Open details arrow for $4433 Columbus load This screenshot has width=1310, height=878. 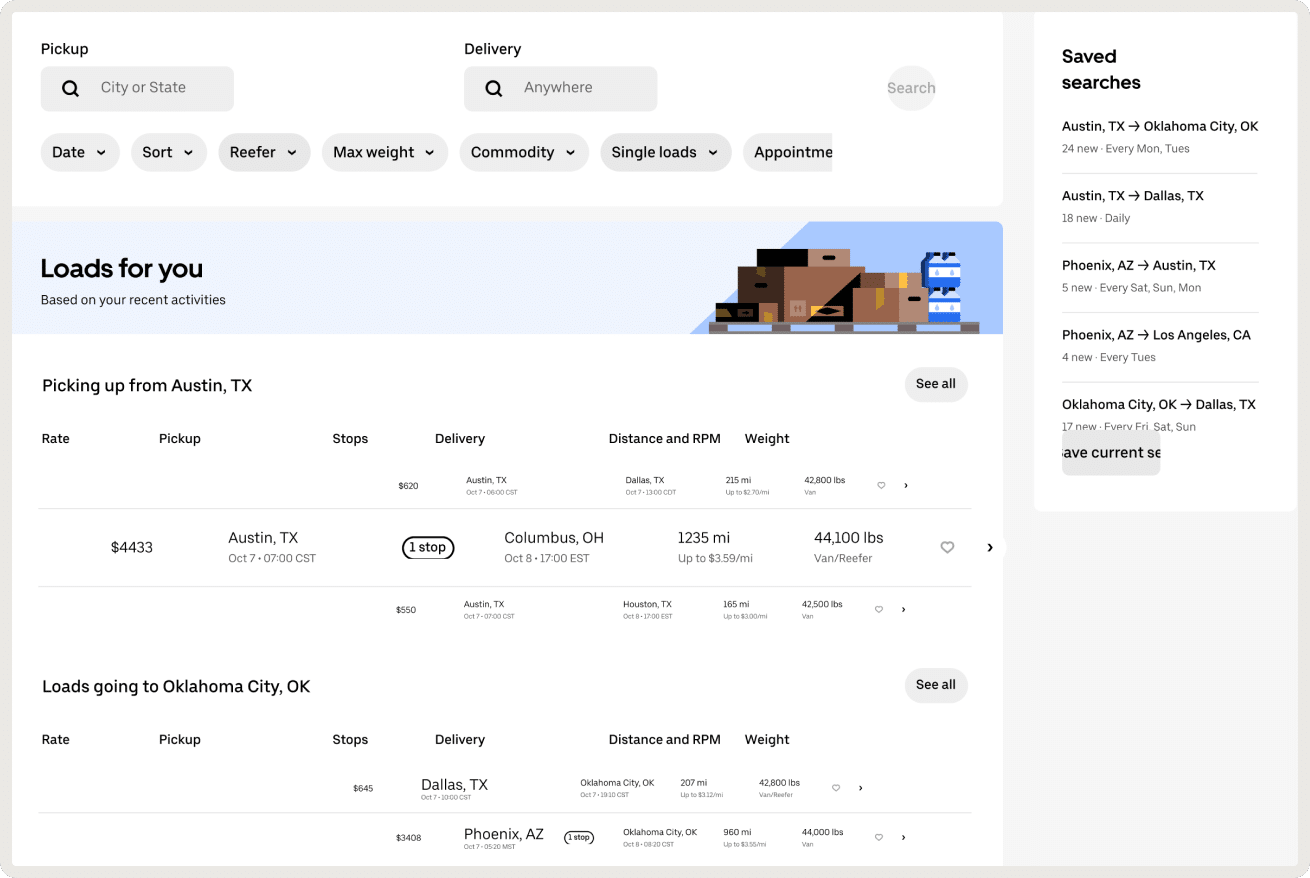(x=990, y=547)
